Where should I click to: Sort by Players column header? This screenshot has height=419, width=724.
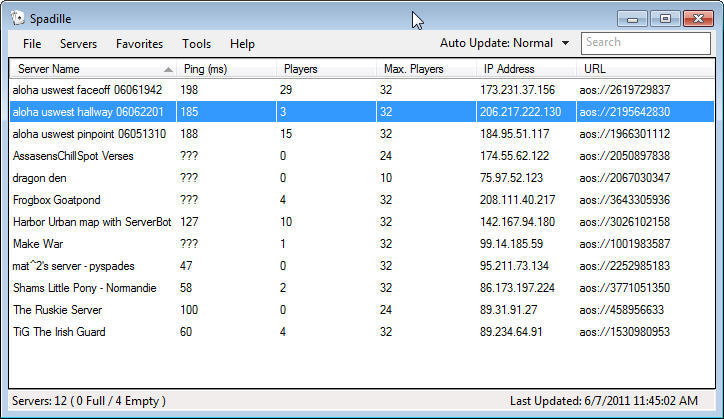(x=326, y=69)
